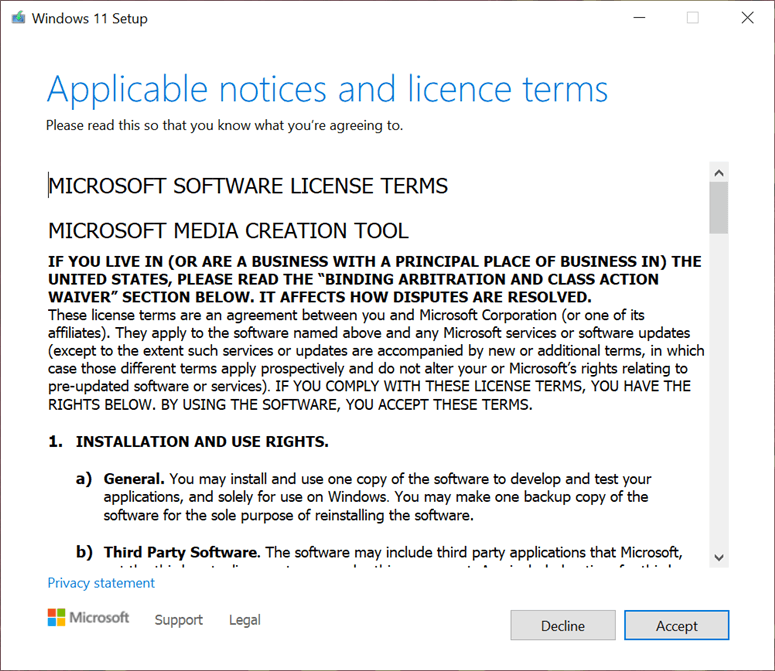The width and height of the screenshot is (775, 671).
Task: Open the Support link
Action: coord(178,620)
